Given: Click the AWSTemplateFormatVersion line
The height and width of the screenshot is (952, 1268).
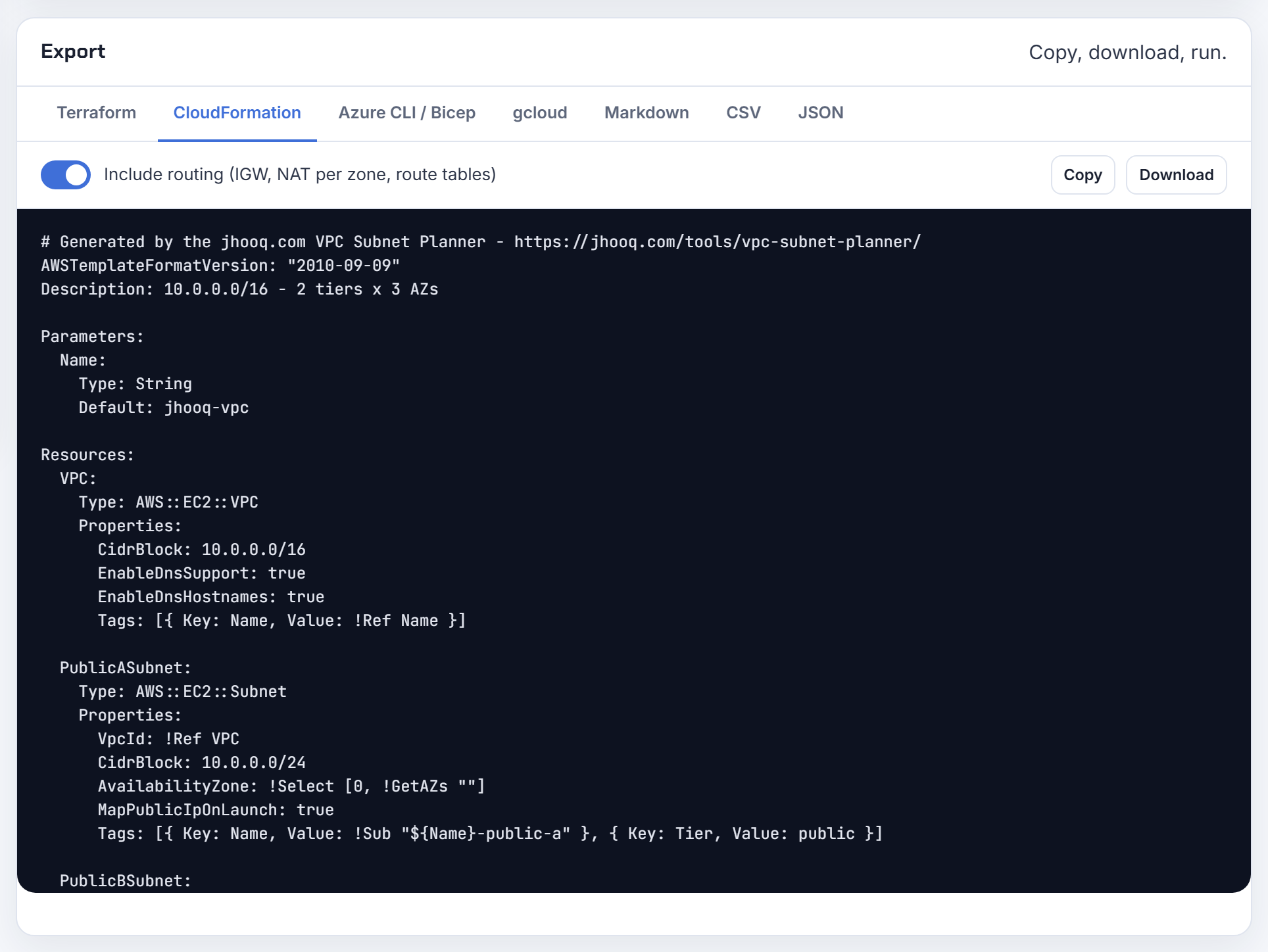Looking at the screenshot, I should tap(220, 266).
